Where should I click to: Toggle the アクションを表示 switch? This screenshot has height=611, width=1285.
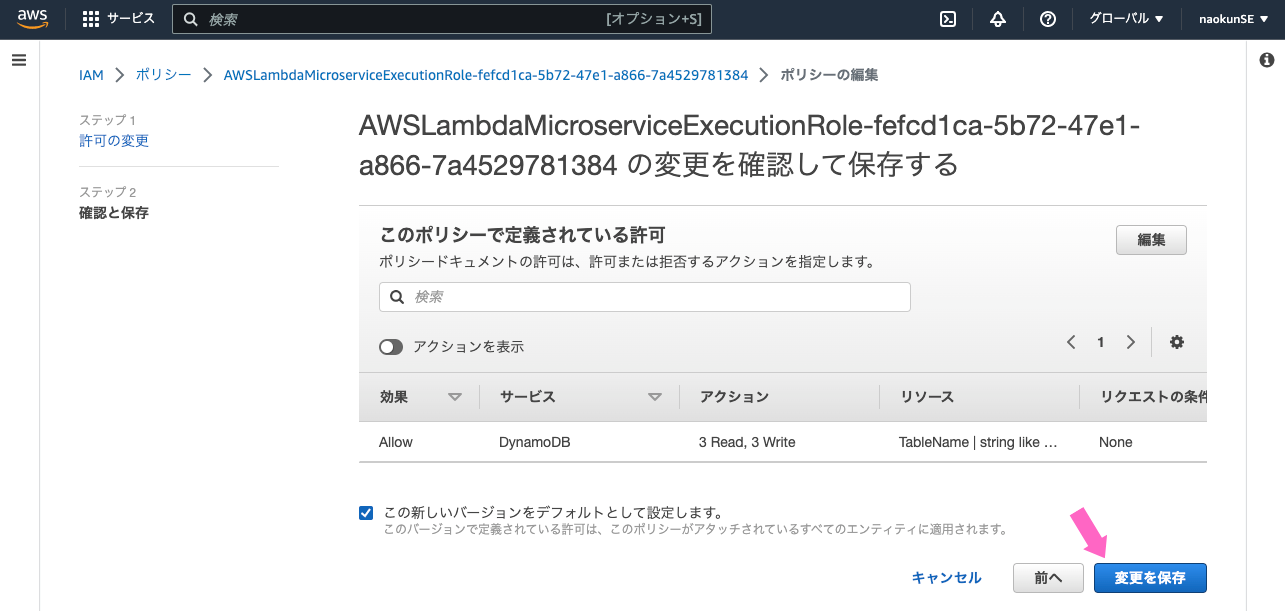tap(390, 347)
